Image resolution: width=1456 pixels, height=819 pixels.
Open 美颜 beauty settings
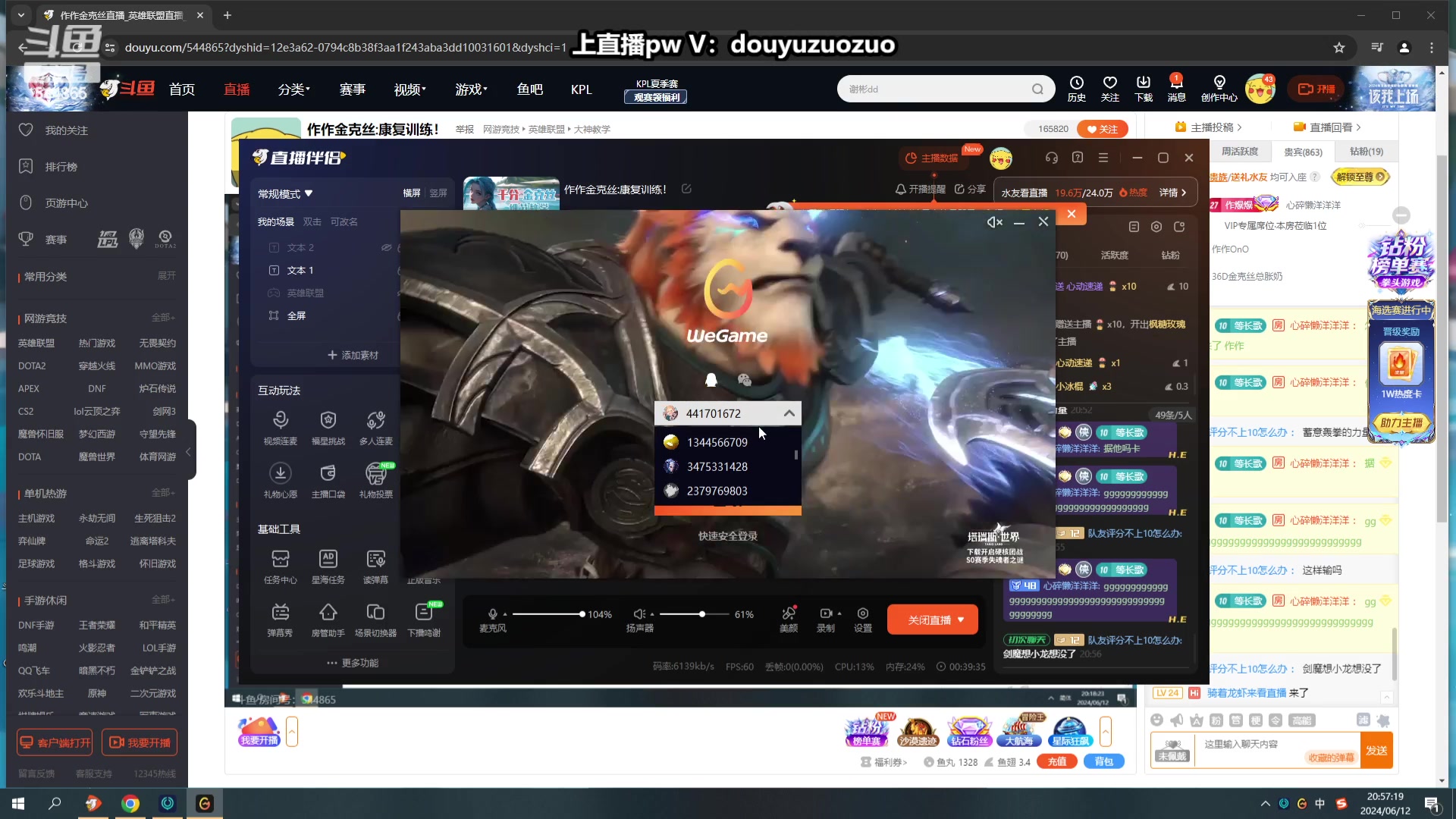[x=789, y=619]
